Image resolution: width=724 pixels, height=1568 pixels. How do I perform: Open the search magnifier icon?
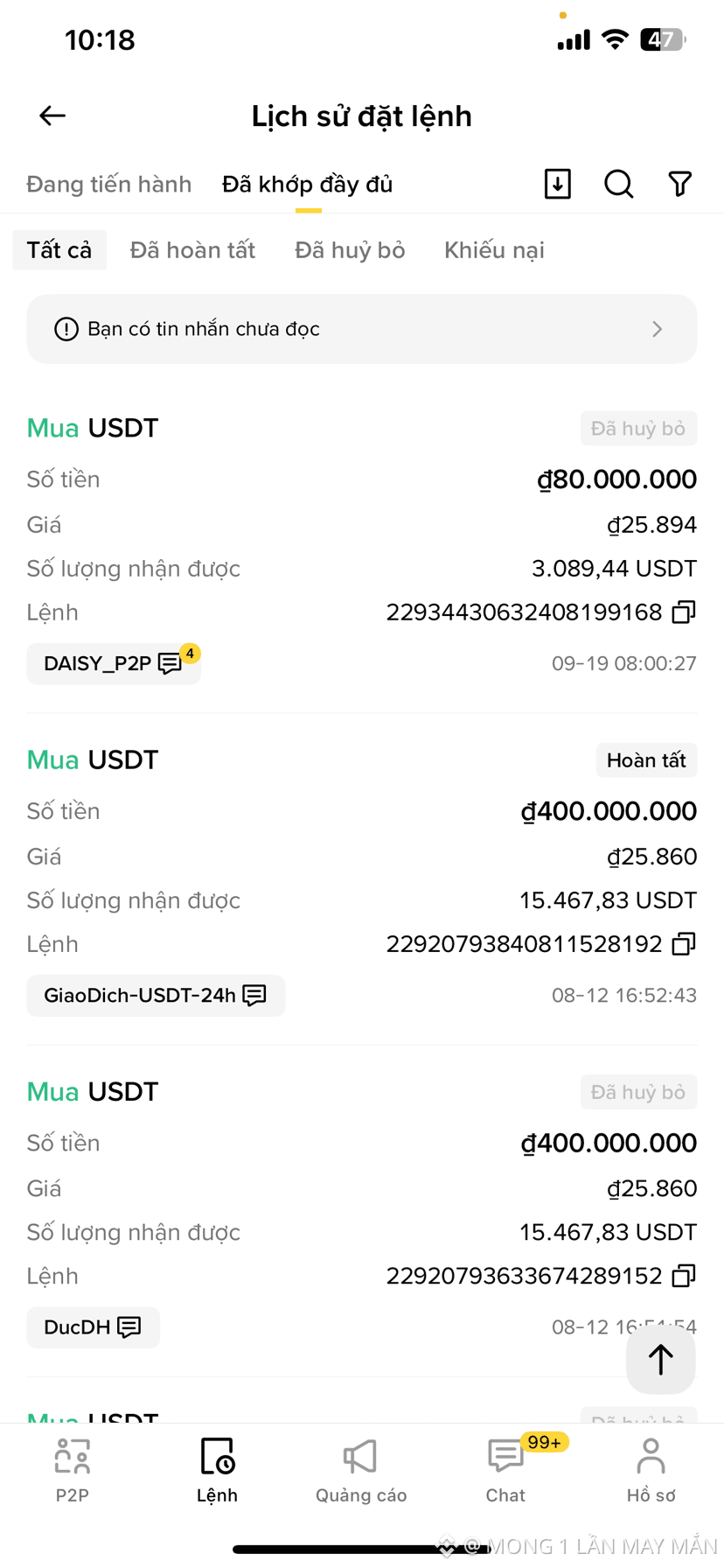(x=619, y=184)
